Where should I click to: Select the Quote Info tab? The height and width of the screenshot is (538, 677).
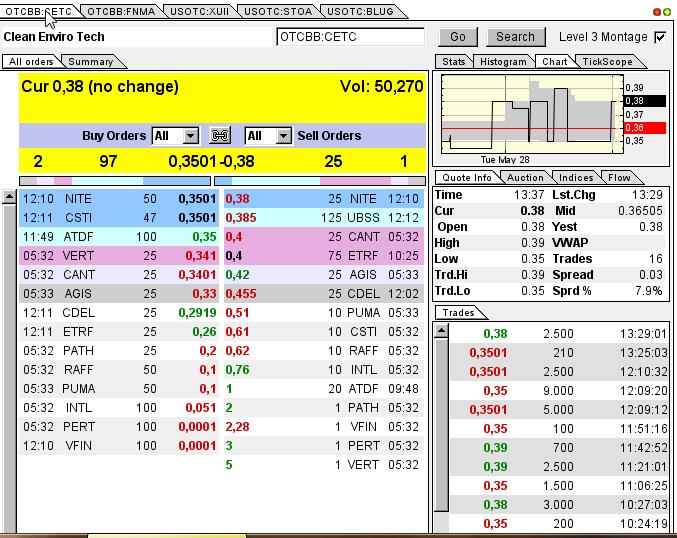[467, 178]
